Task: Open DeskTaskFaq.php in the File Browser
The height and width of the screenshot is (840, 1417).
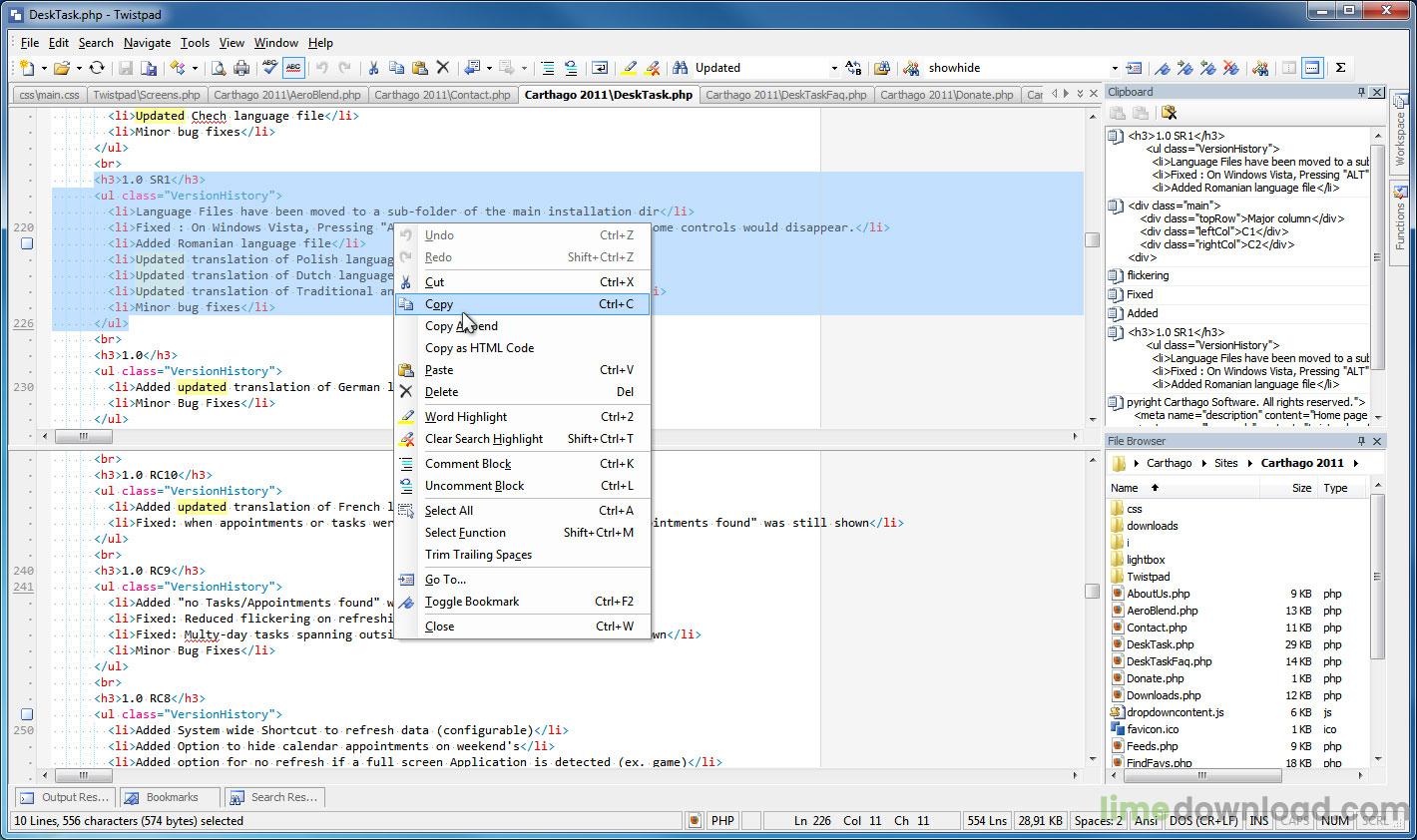Action: (x=1169, y=661)
